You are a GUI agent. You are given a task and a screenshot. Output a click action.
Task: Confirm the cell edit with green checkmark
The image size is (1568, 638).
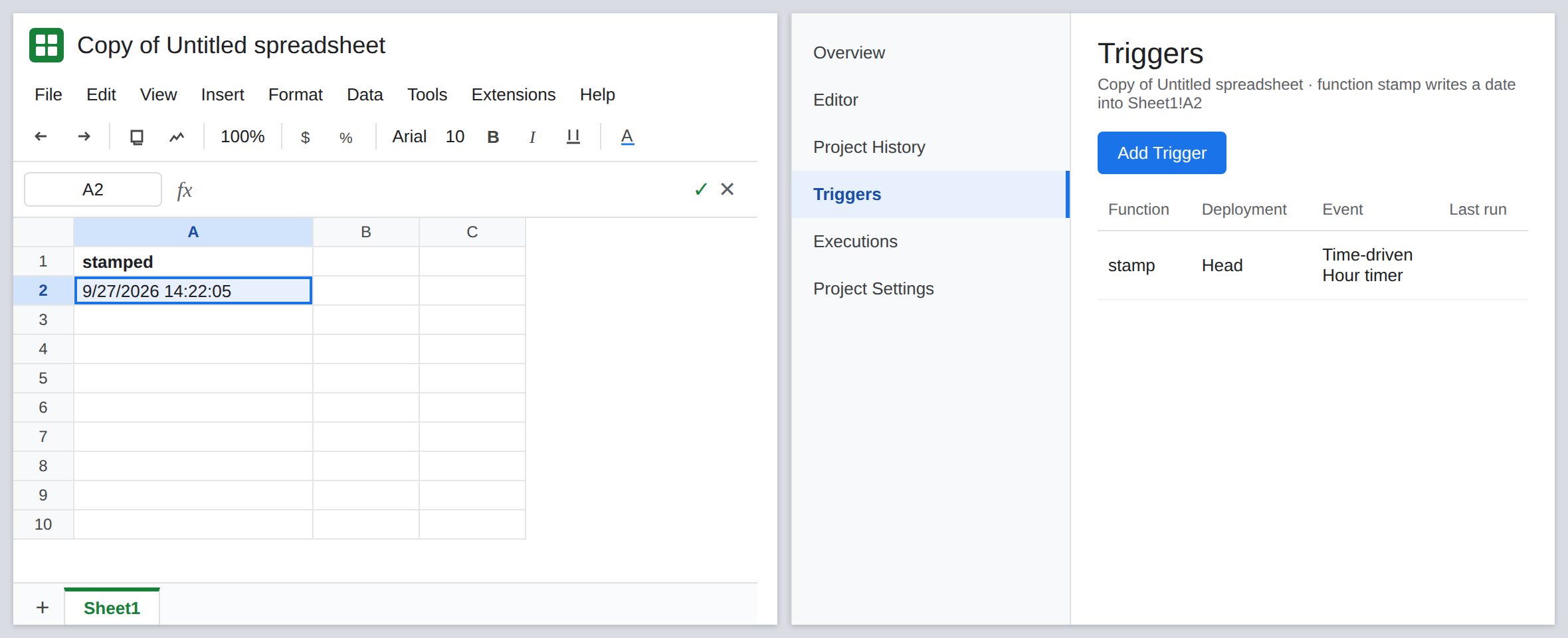coord(701,189)
